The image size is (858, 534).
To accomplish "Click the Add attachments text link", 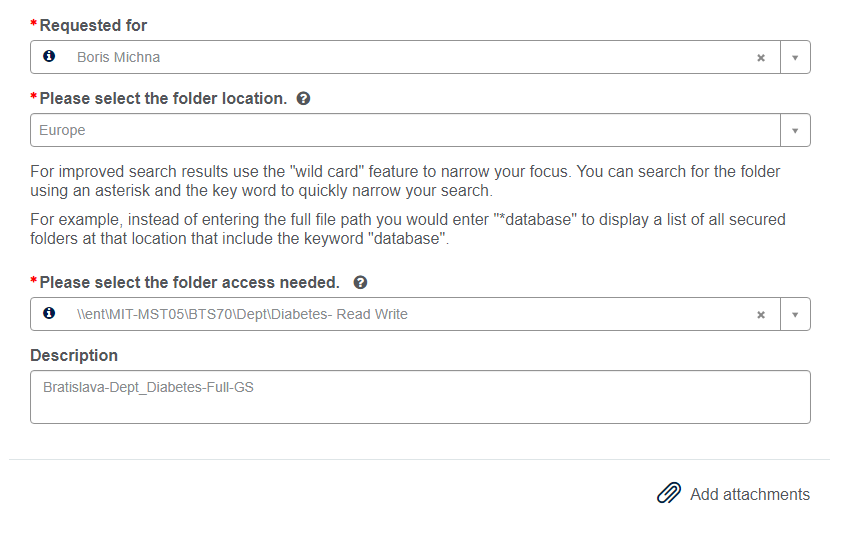I will (x=749, y=494).
